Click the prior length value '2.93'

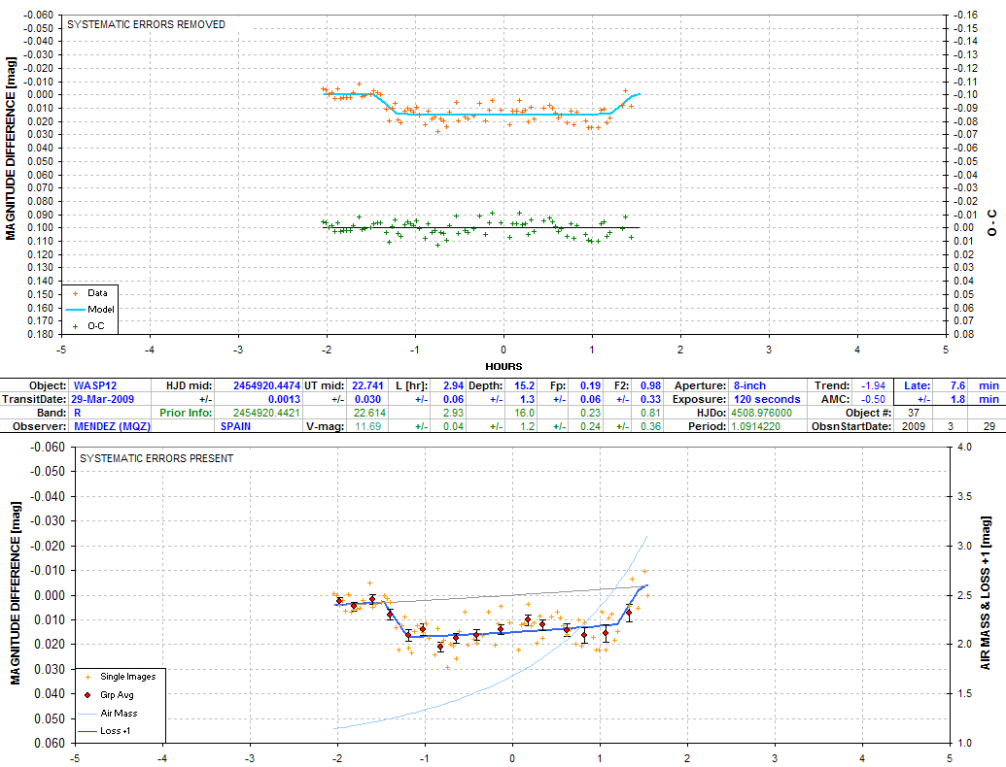(x=453, y=413)
